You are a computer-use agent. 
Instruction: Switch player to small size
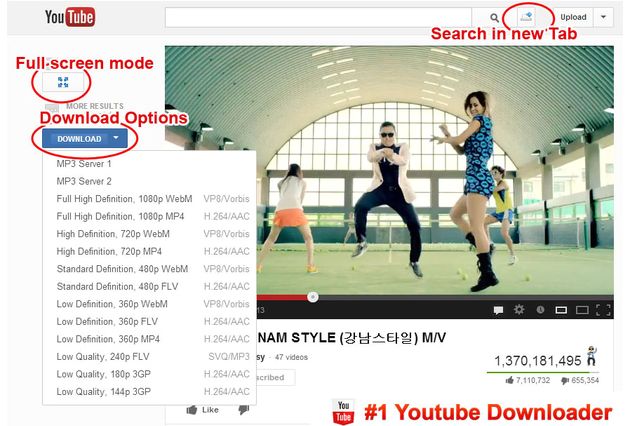tap(561, 310)
